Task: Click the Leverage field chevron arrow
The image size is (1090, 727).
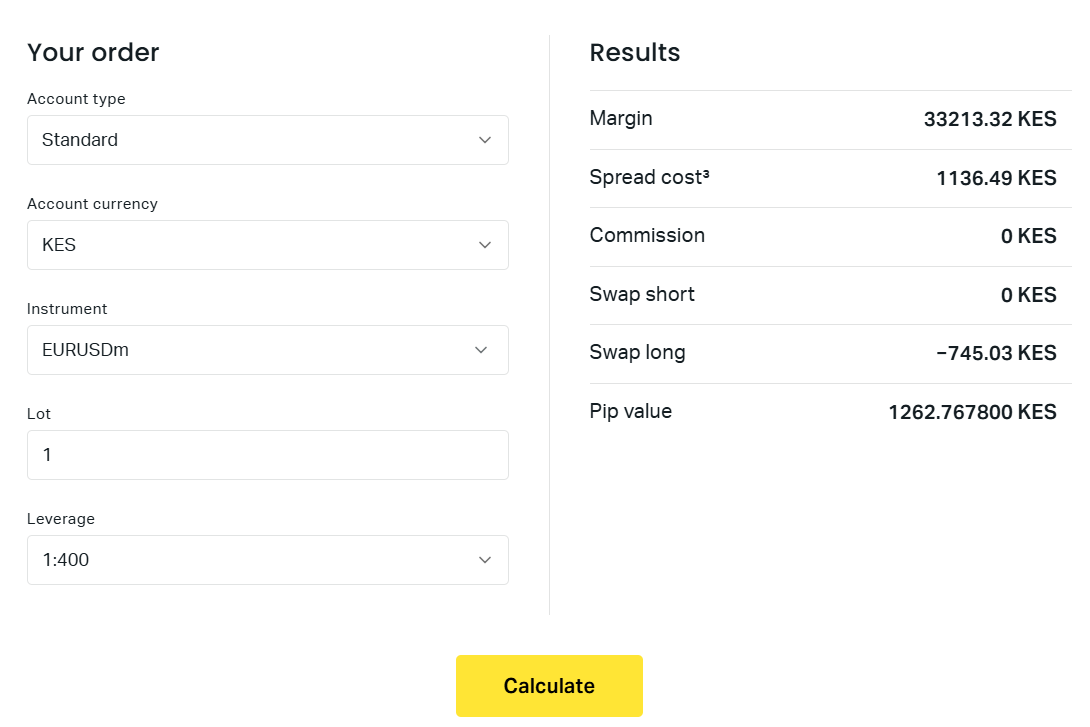Action: [485, 560]
